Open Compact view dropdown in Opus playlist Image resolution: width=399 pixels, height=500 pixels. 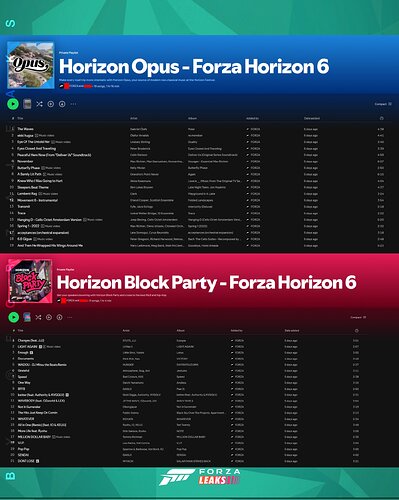pyautogui.click(x=383, y=104)
